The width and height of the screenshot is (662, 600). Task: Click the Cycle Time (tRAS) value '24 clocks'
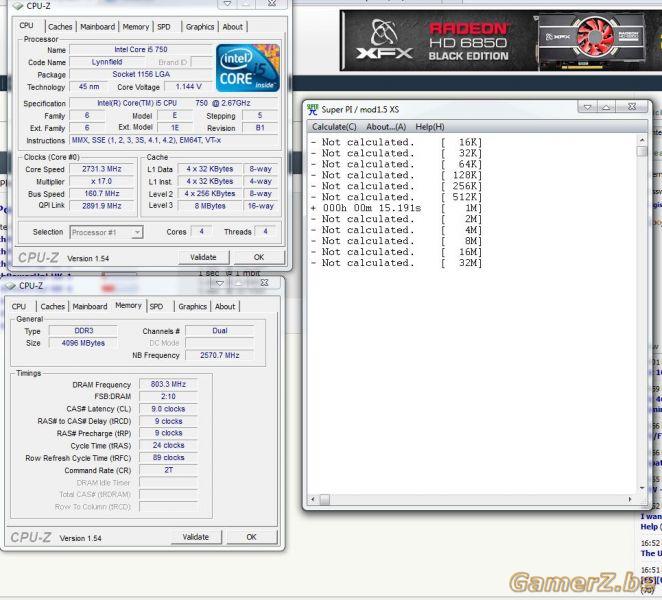coord(168,445)
